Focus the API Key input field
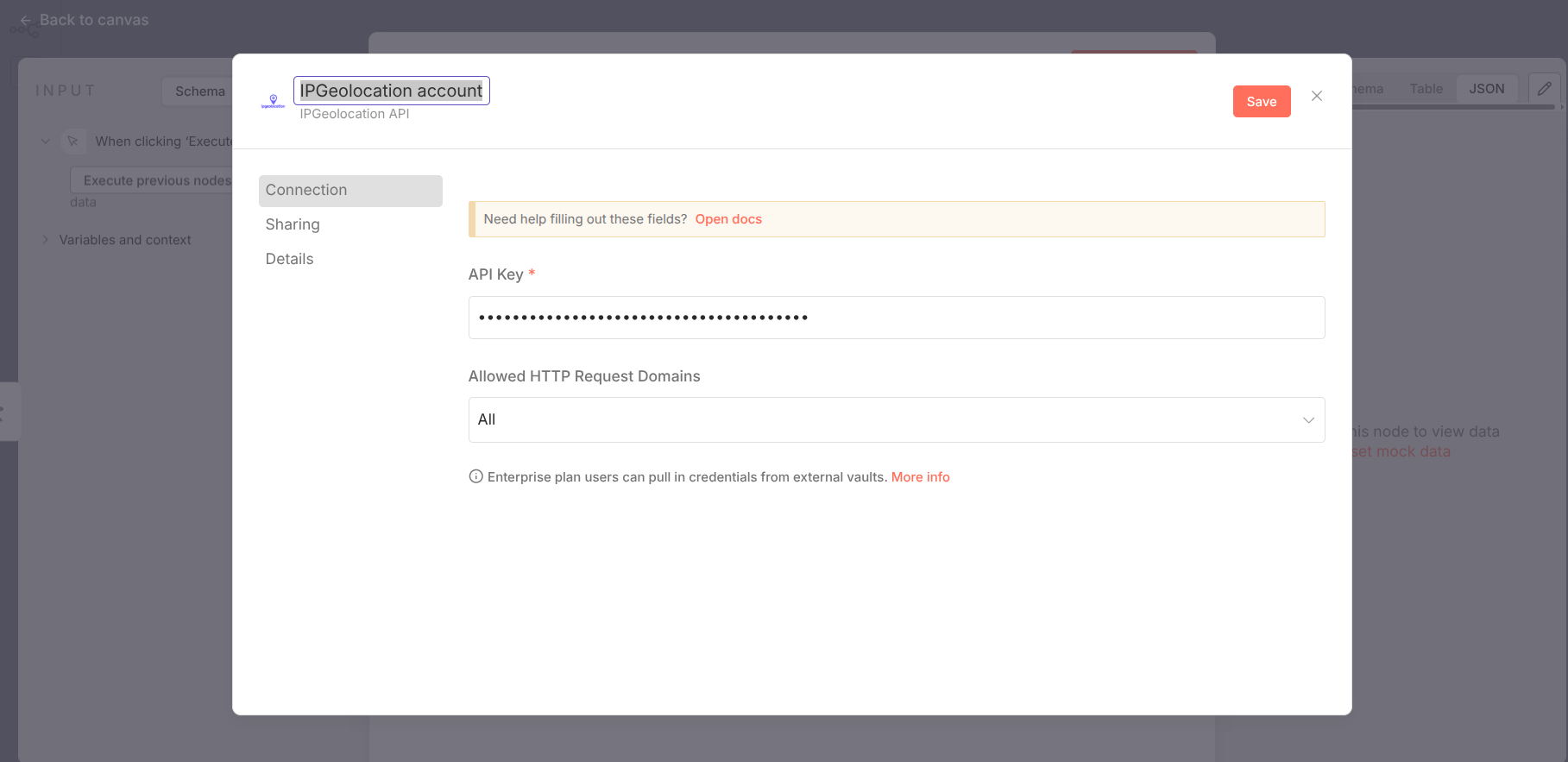The image size is (1568, 762). tap(896, 318)
